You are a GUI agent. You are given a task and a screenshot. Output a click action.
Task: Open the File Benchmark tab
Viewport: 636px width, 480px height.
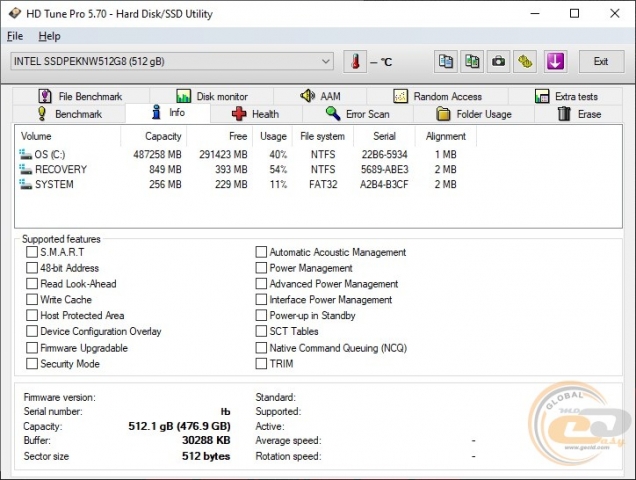(x=81, y=96)
